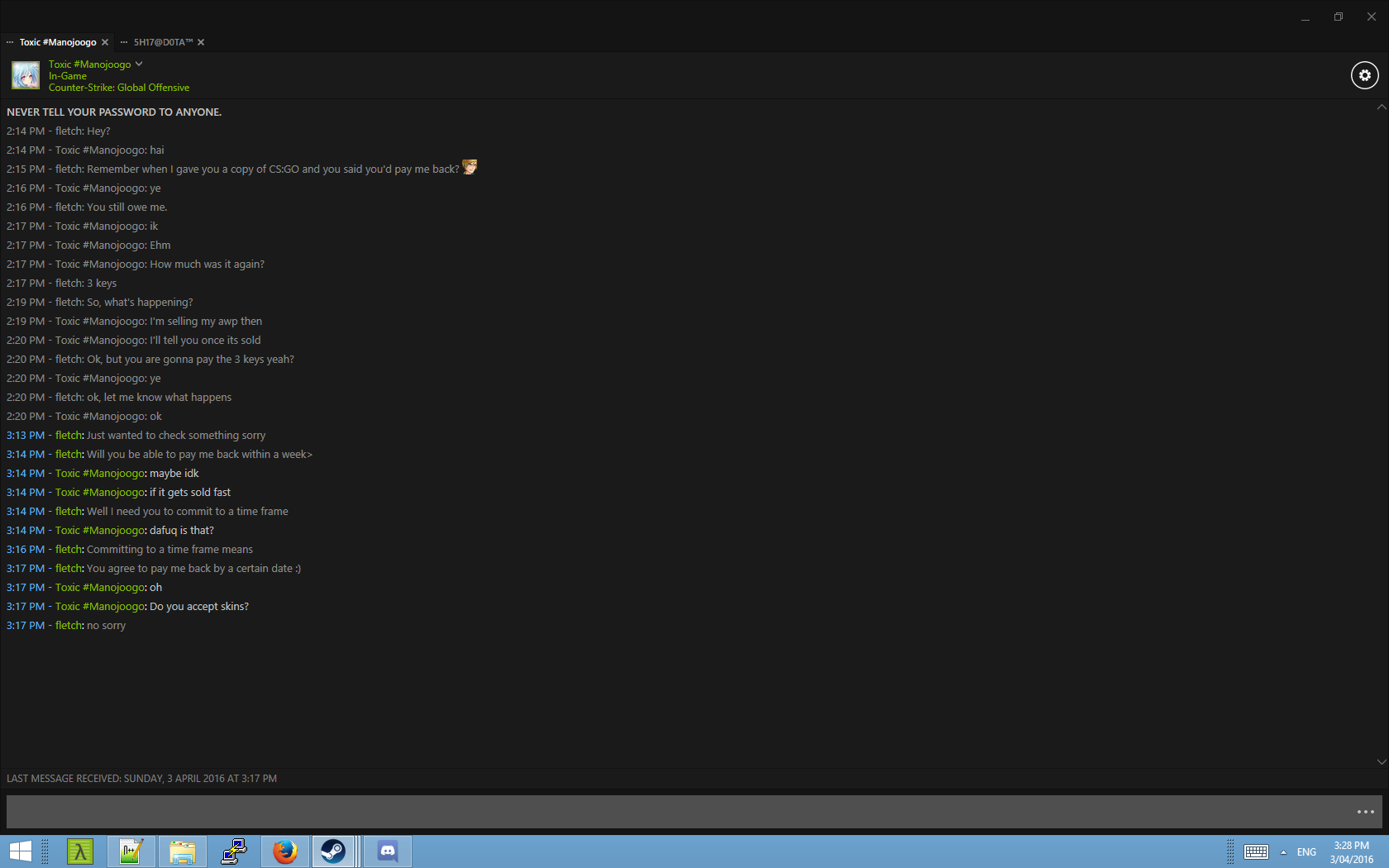Select the Toxic #Manojoogo chat tab
The width and height of the screenshot is (1389, 868).
pos(58,42)
